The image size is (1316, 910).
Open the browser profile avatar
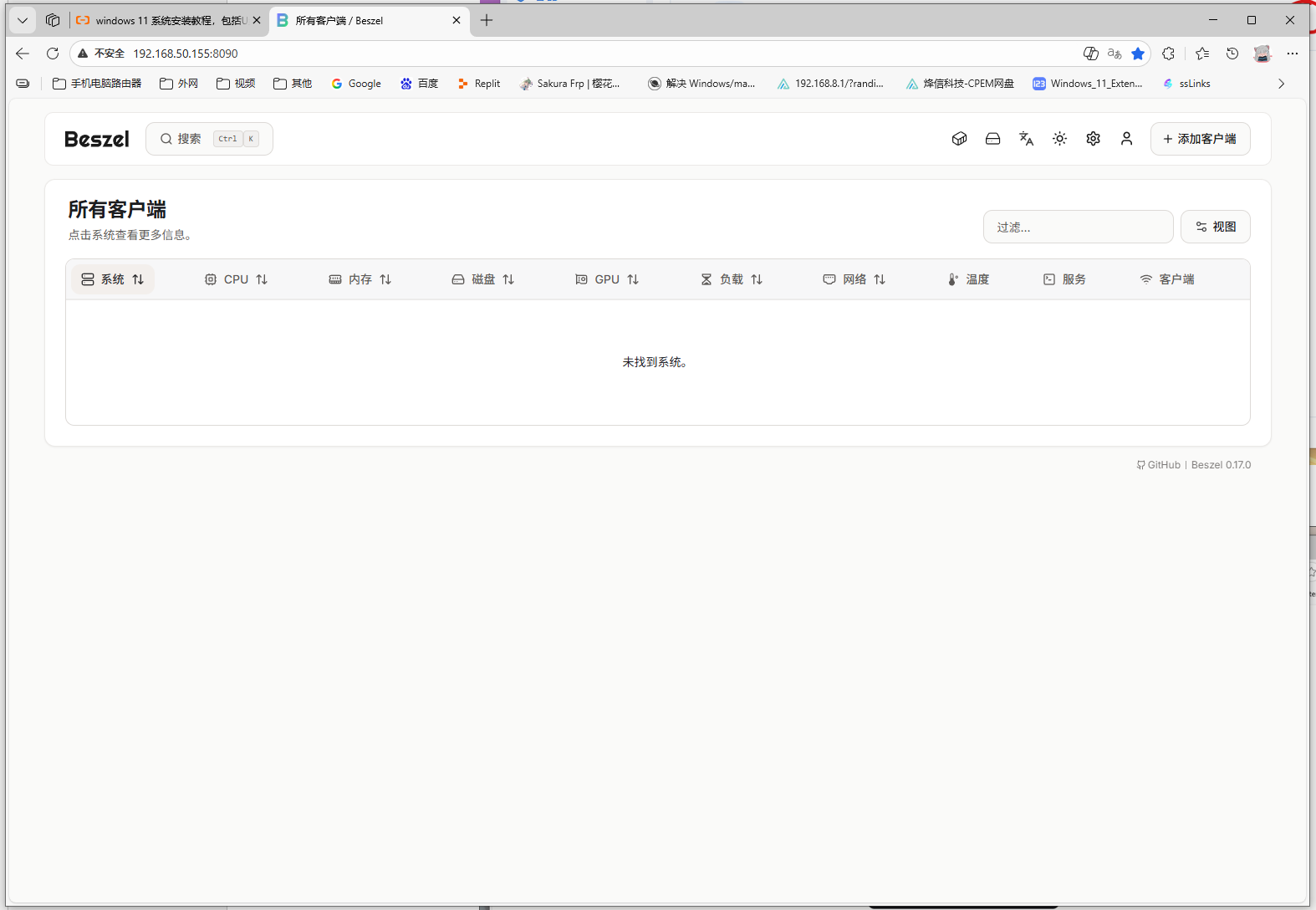[1262, 54]
